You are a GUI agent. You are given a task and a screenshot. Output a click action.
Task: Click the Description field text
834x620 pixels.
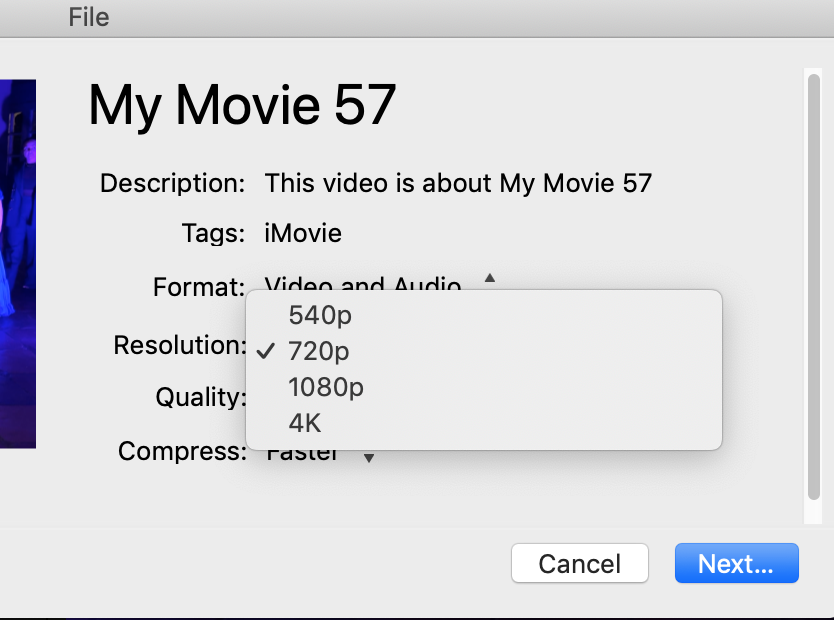pyautogui.click(x=458, y=183)
